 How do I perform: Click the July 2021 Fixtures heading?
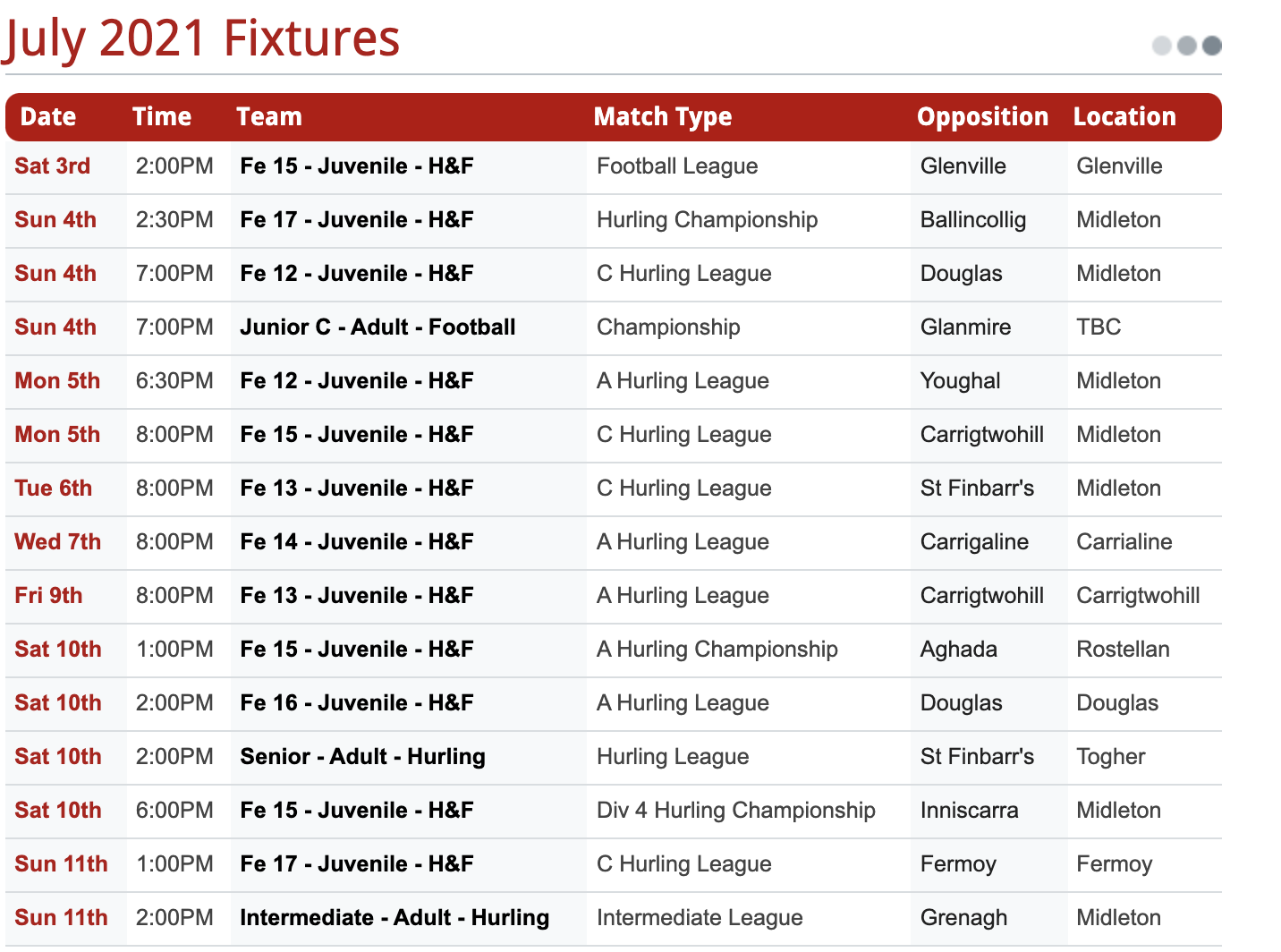click(200, 38)
